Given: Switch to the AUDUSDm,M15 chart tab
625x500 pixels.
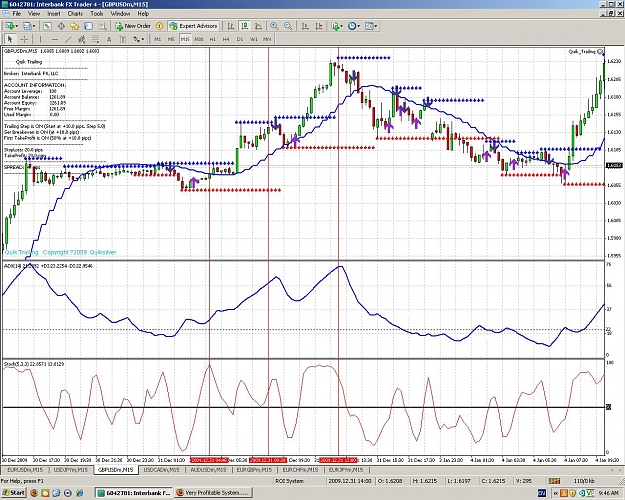Looking at the screenshot, I should click(x=208, y=470).
